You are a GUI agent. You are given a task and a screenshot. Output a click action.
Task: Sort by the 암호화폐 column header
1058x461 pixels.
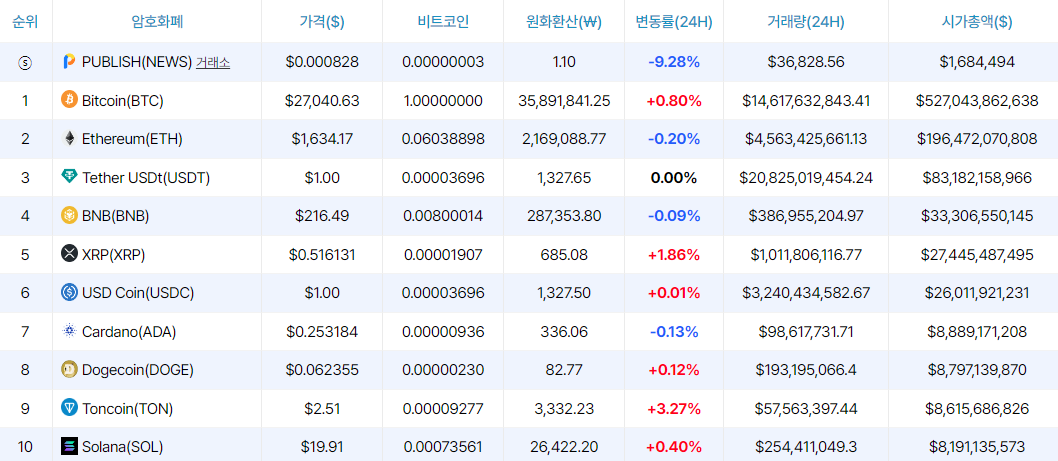157,22
